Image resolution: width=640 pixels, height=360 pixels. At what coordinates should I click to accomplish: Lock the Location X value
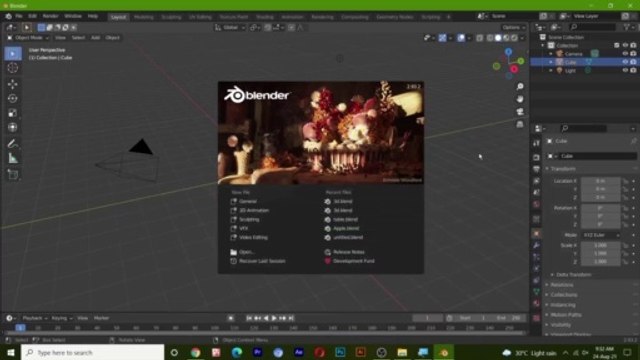pyautogui.click(x=625, y=181)
